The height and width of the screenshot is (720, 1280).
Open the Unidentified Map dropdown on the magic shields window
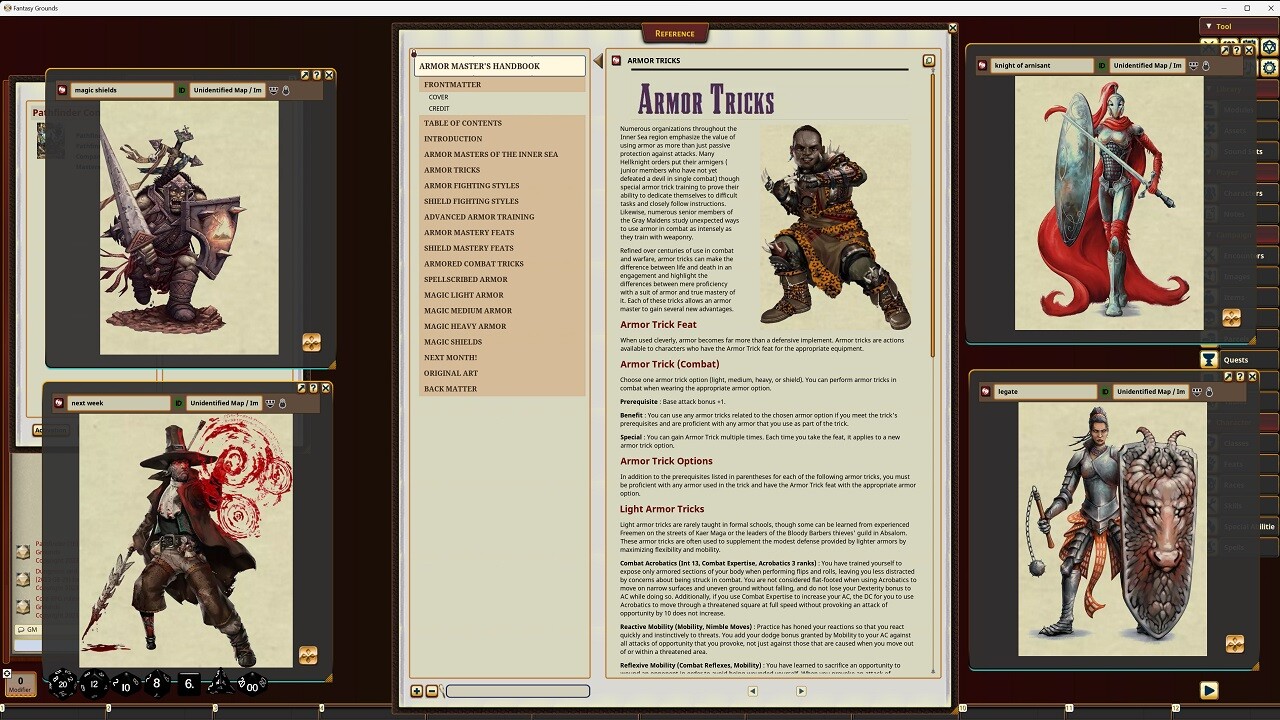point(227,89)
